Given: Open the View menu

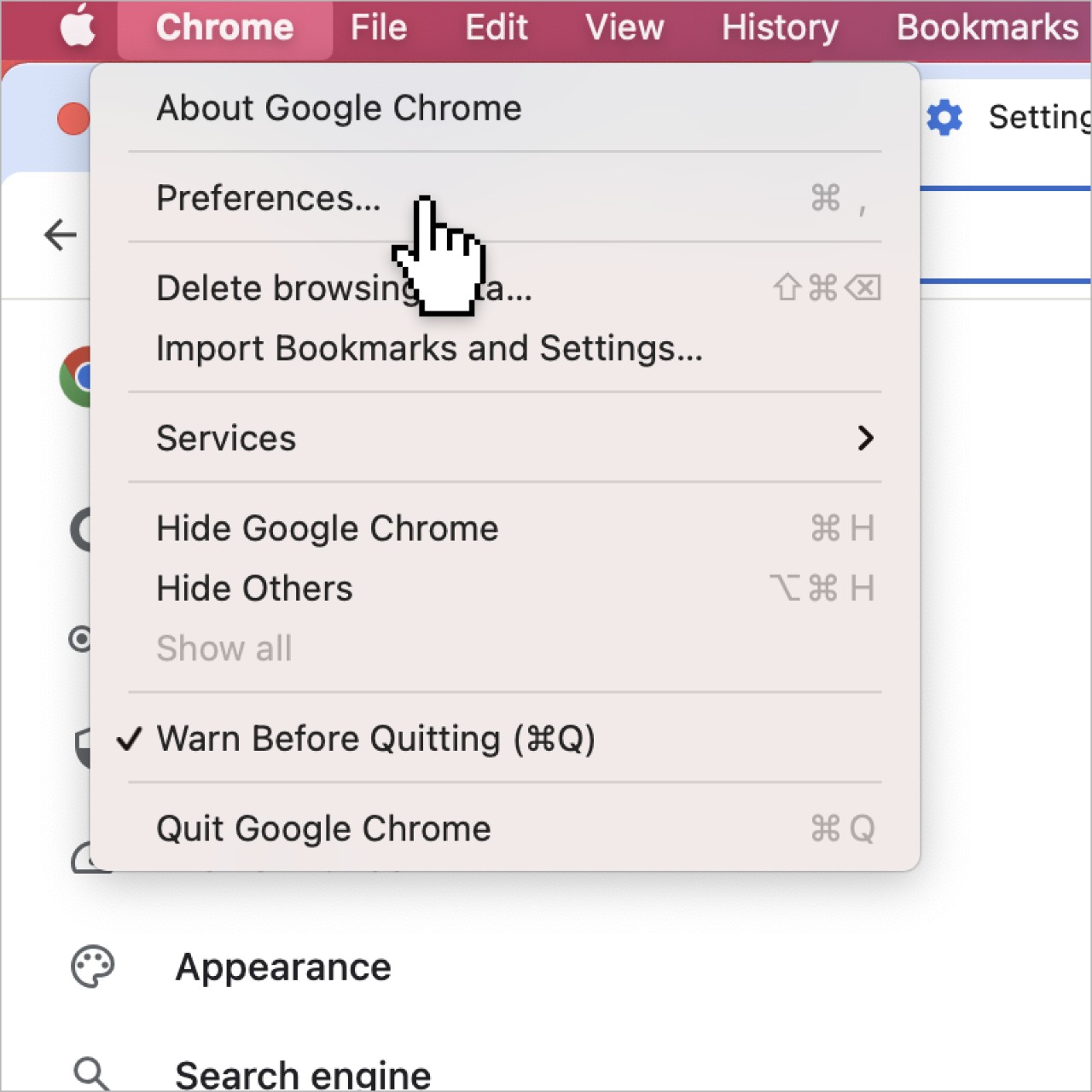Looking at the screenshot, I should click(x=624, y=27).
